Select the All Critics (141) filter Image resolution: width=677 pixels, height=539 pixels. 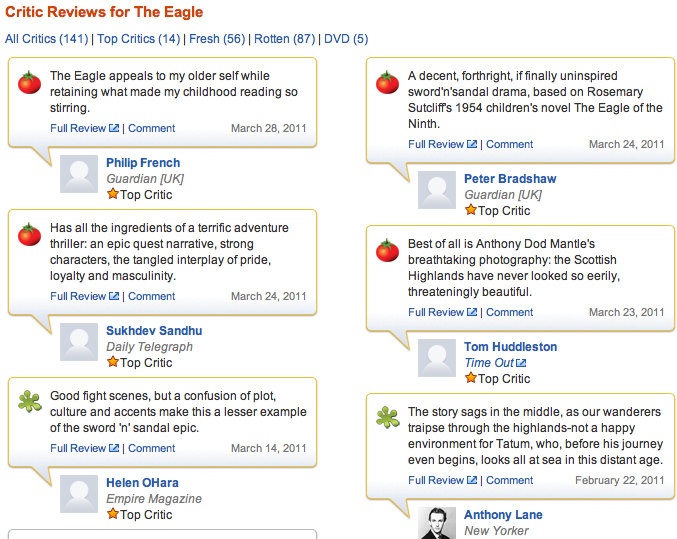point(46,39)
